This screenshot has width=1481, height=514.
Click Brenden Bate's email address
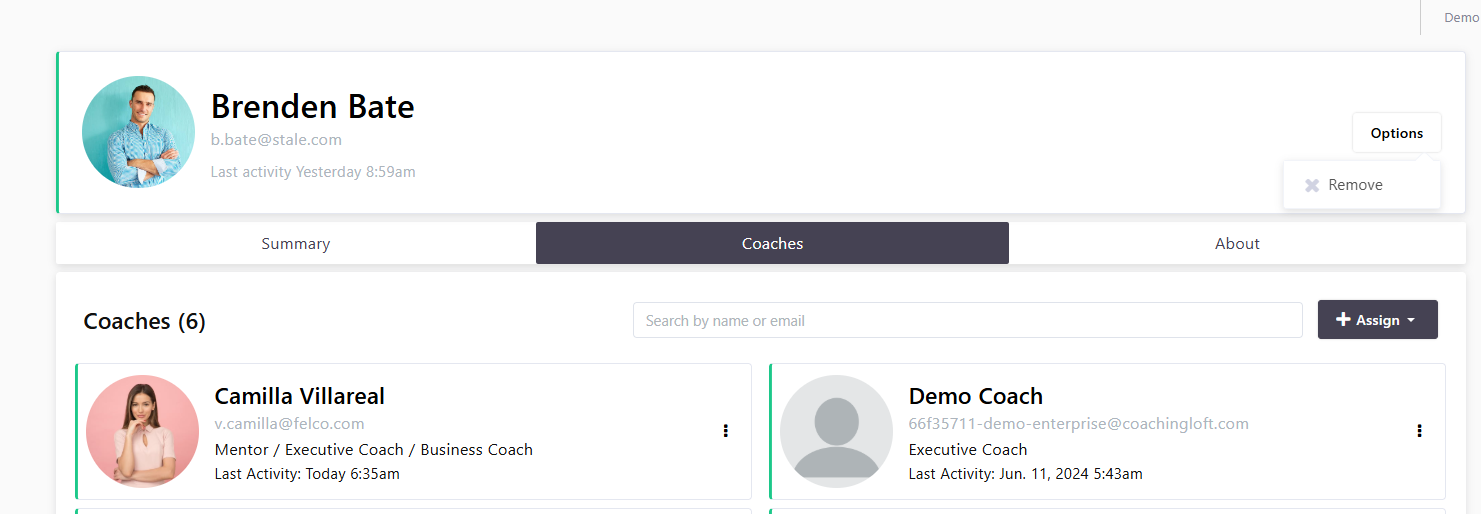[276, 140]
